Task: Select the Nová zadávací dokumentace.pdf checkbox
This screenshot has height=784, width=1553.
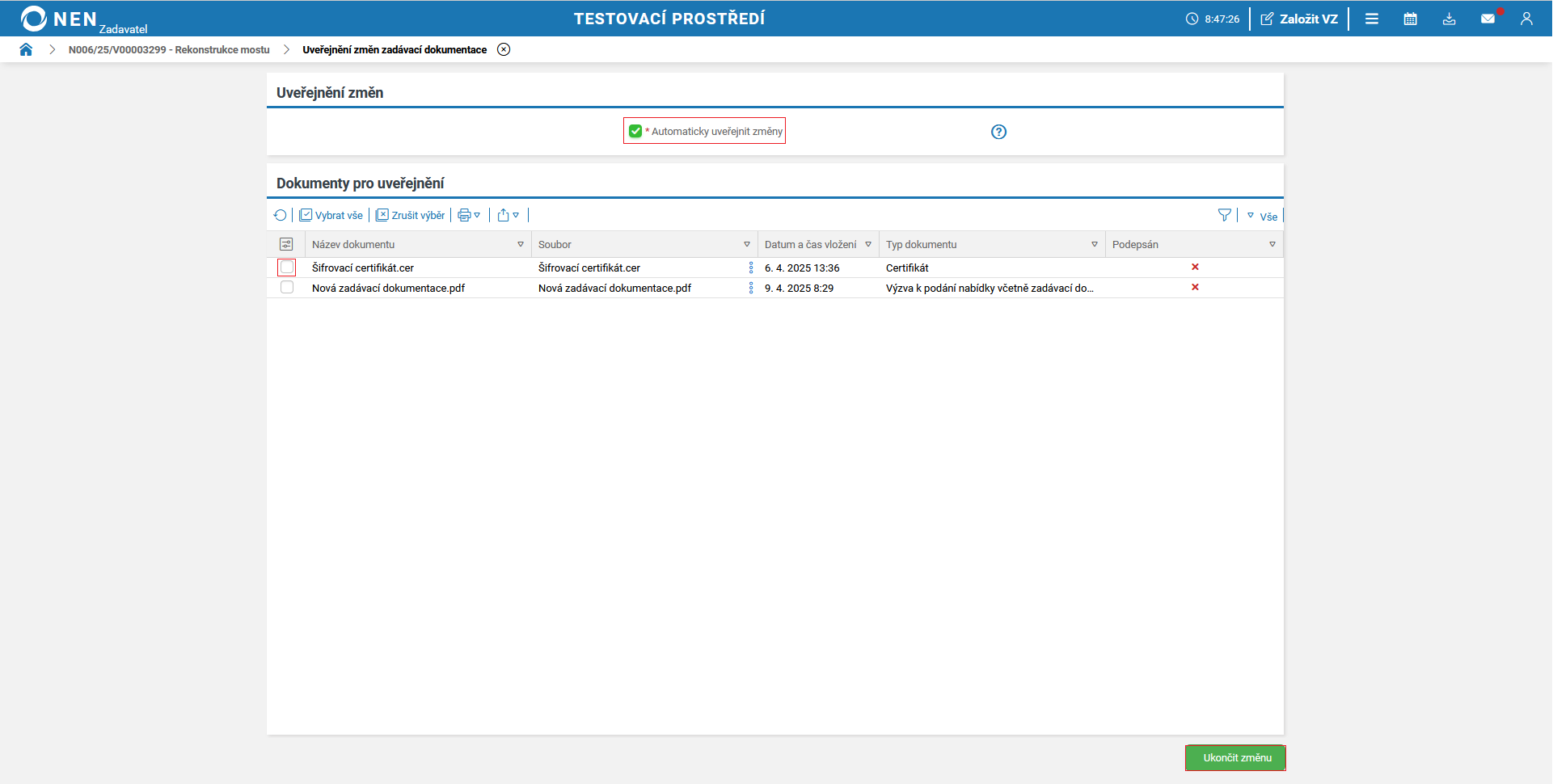Action: 287,288
